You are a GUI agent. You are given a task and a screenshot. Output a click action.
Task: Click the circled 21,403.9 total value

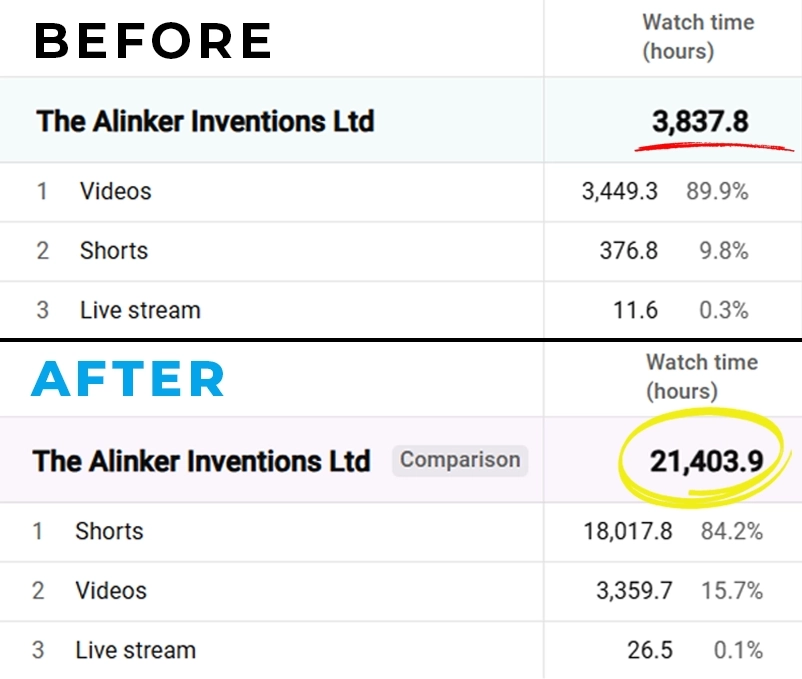click(x=706, y=461)
